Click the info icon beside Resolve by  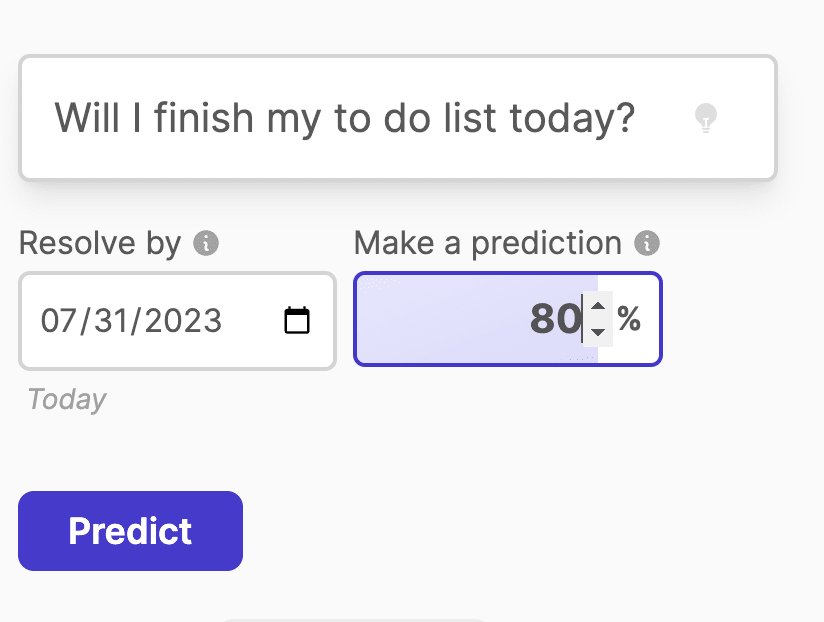pyautogui.click(x=206, y=243)
